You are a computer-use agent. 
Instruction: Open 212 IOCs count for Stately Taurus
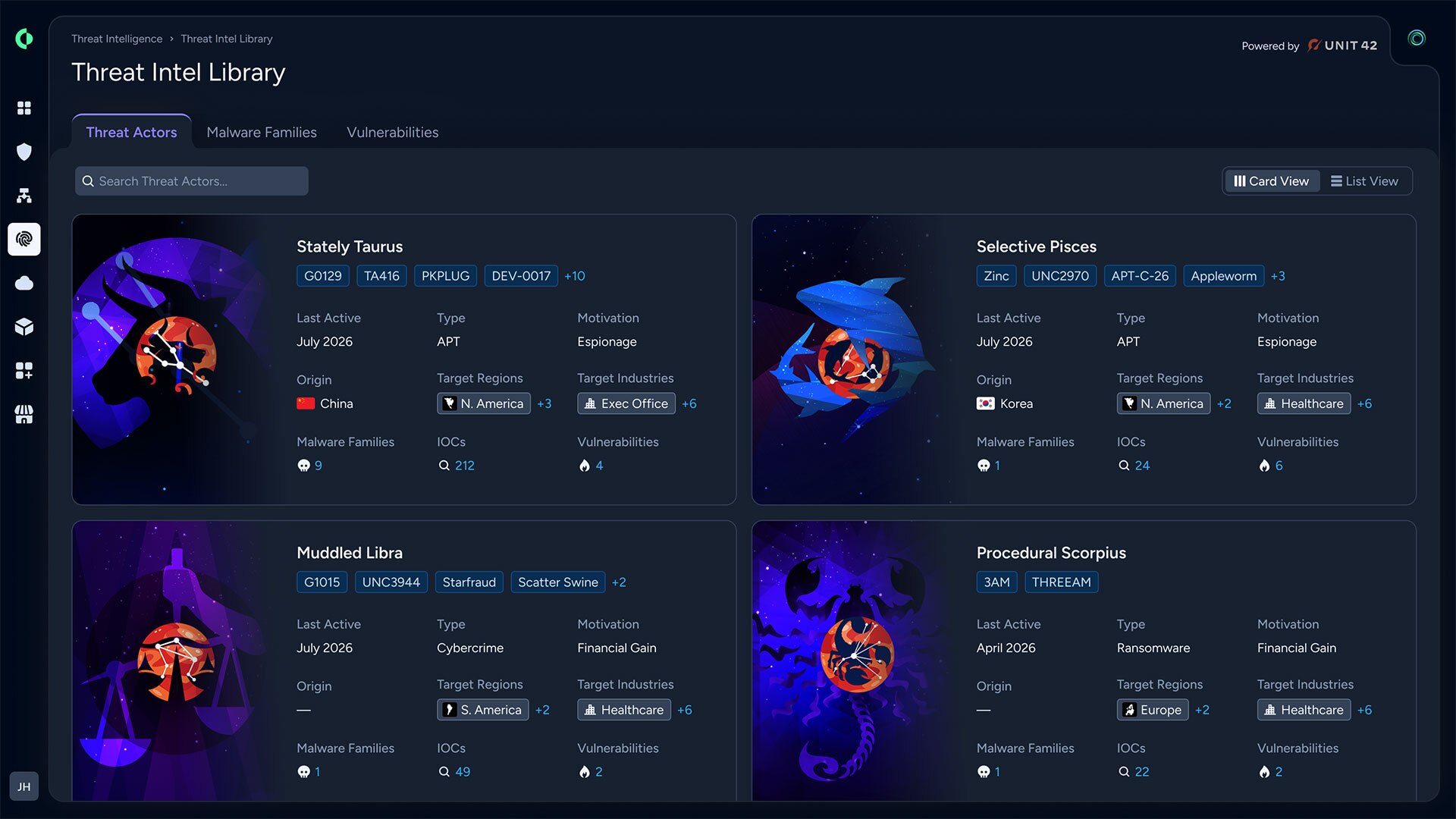click(465, 466)
